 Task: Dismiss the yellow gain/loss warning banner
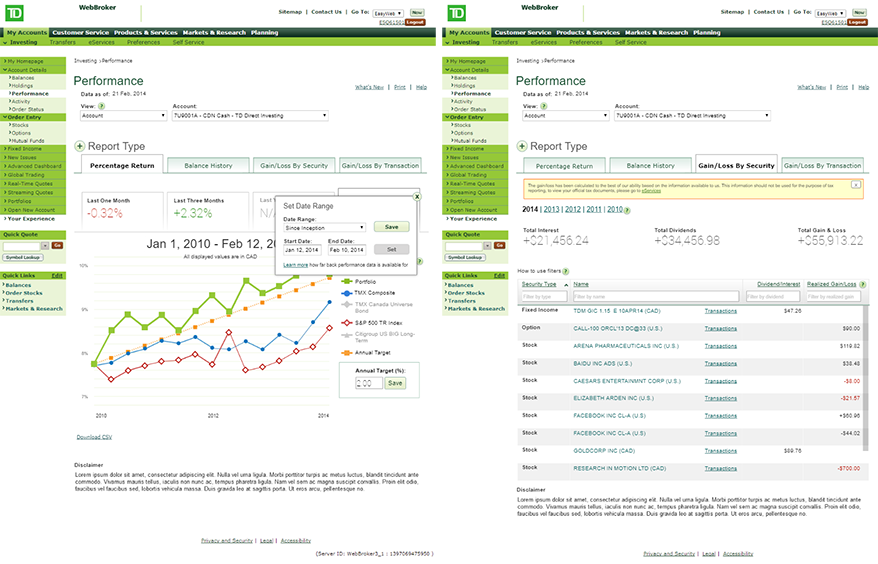[856, 184]
